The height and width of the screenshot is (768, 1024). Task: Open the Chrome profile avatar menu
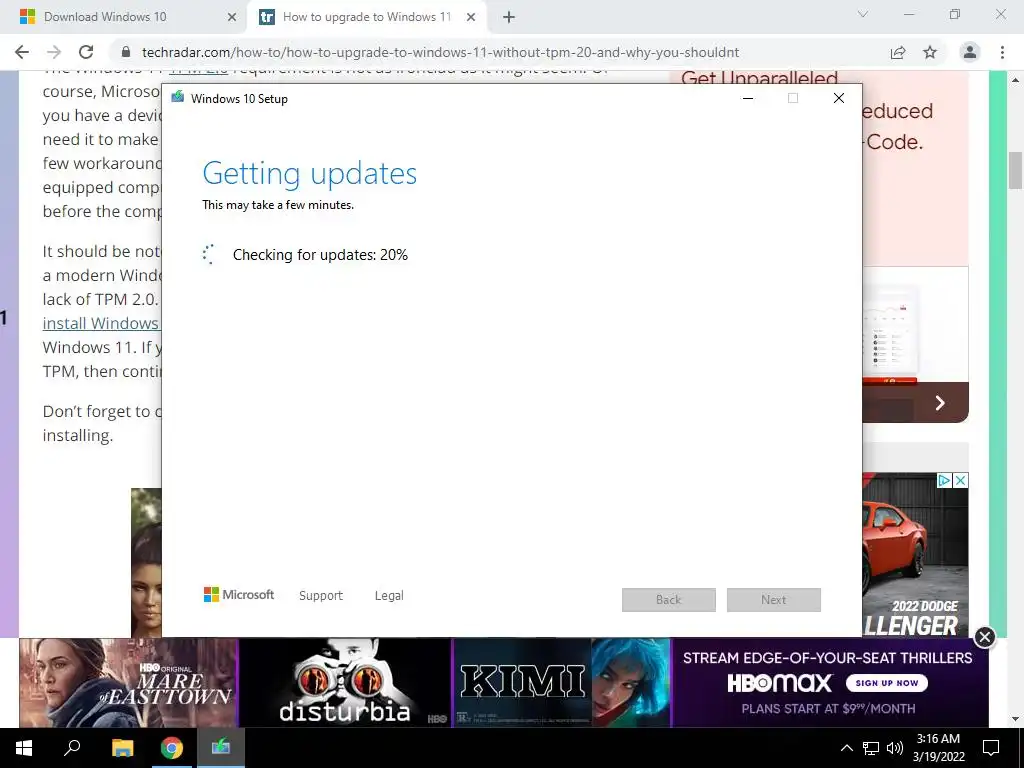[970, 52]
